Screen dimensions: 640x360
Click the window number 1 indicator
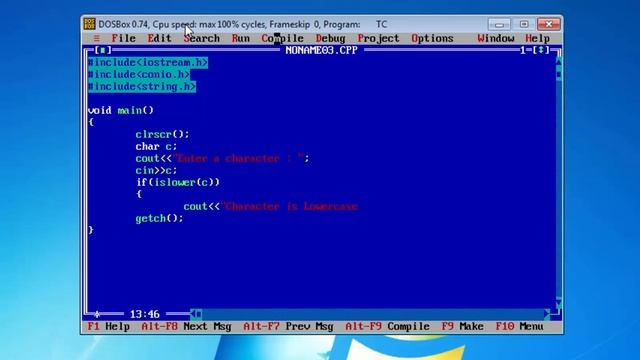pos(523,50)
